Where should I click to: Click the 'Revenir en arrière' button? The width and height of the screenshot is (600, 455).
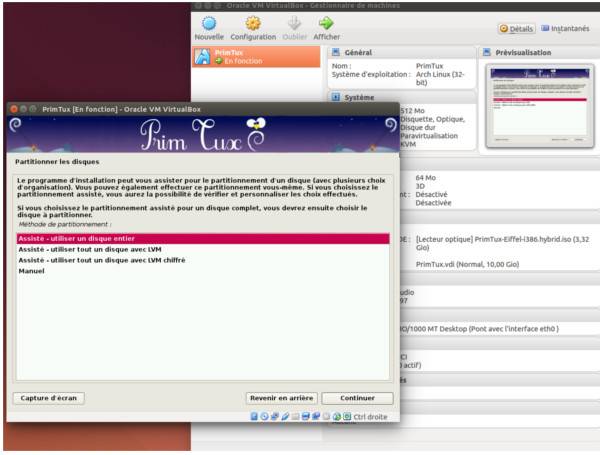coord(282,398)
